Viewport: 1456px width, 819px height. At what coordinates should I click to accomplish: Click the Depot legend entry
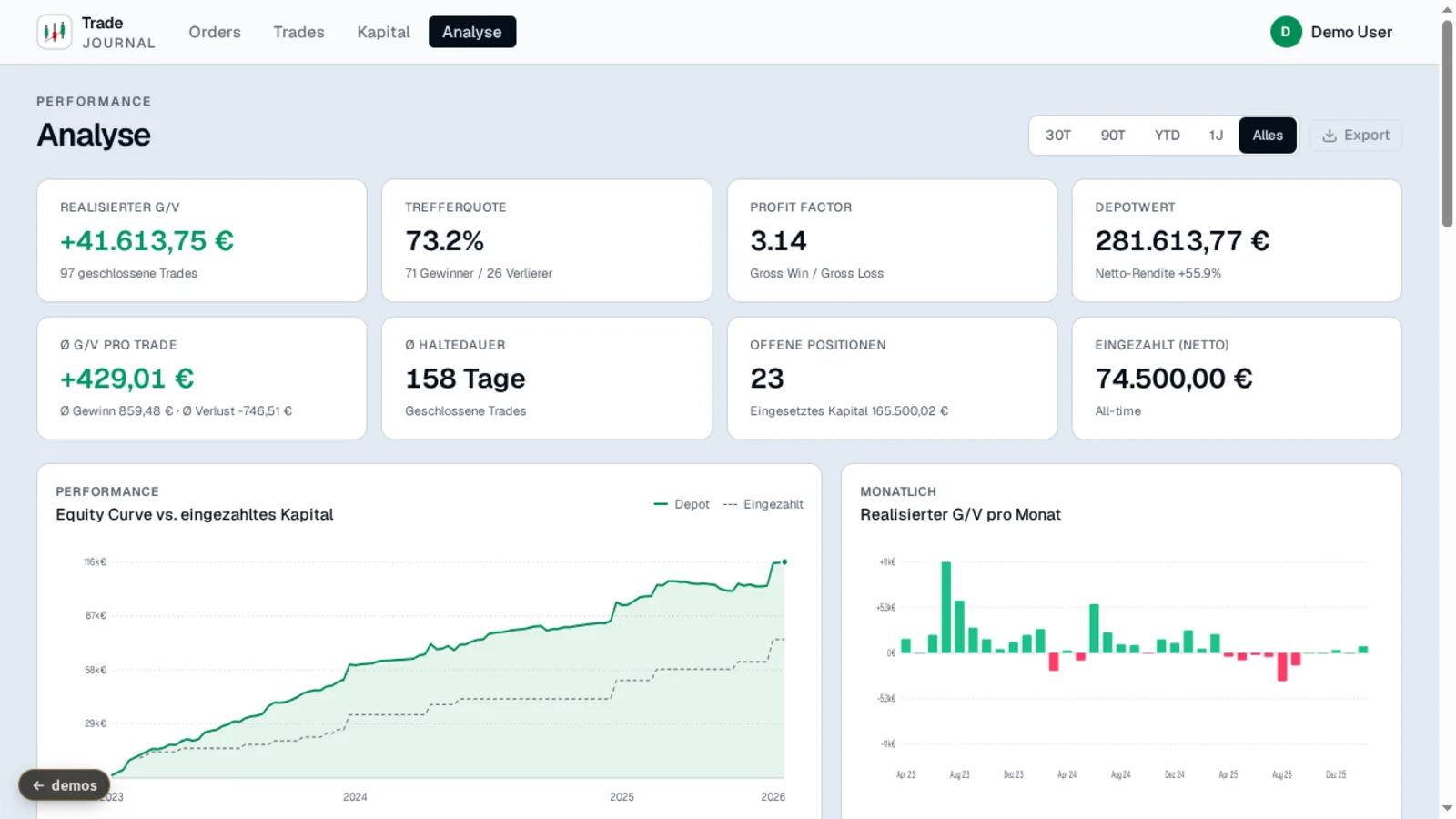[682, 504]
